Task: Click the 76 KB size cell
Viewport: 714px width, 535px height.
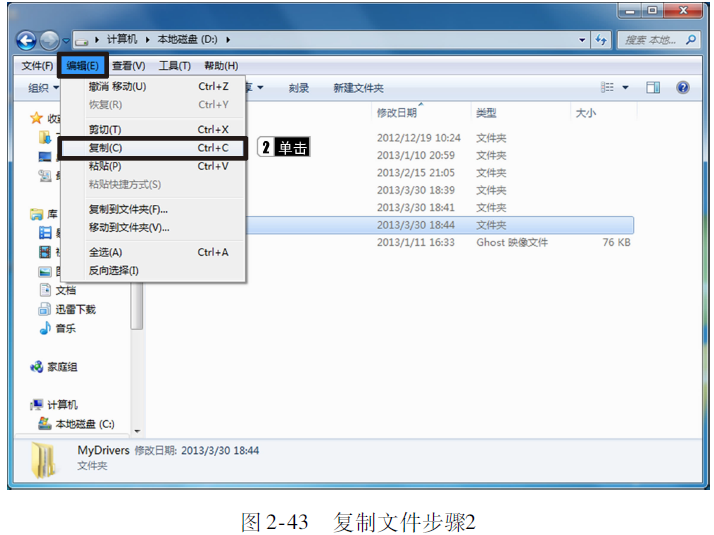Action: 617,242
